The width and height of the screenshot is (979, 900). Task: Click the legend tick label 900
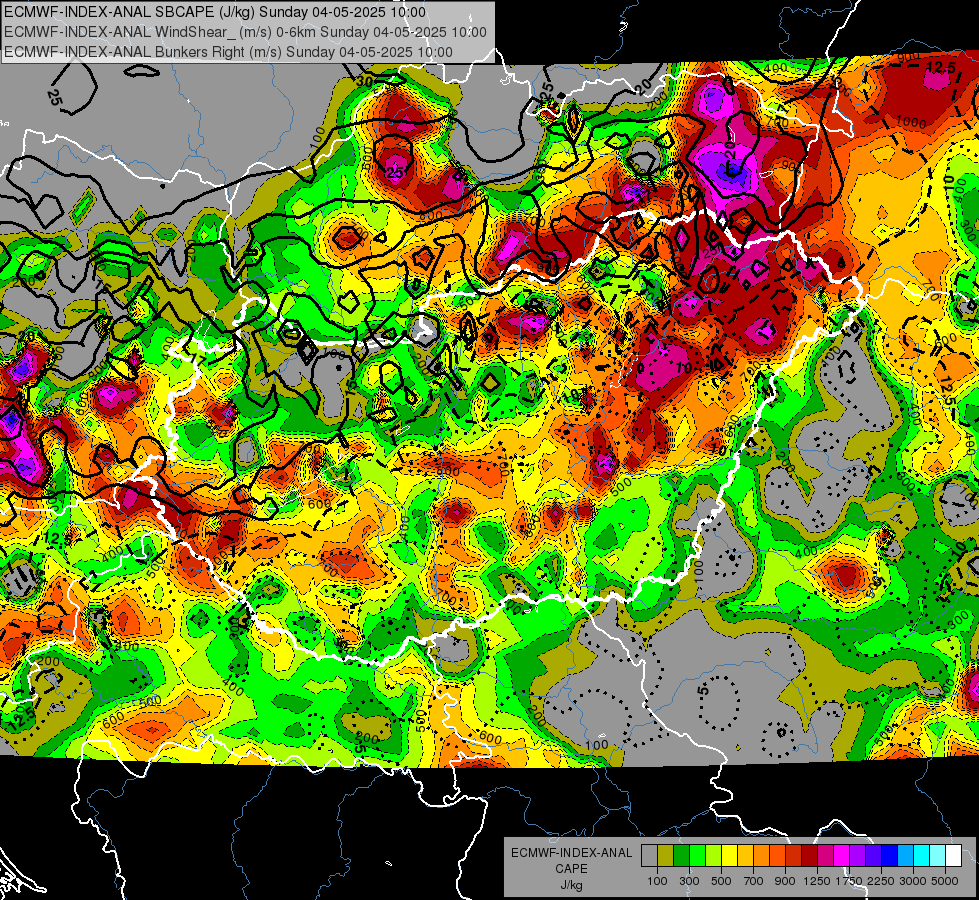click(785, 881)
